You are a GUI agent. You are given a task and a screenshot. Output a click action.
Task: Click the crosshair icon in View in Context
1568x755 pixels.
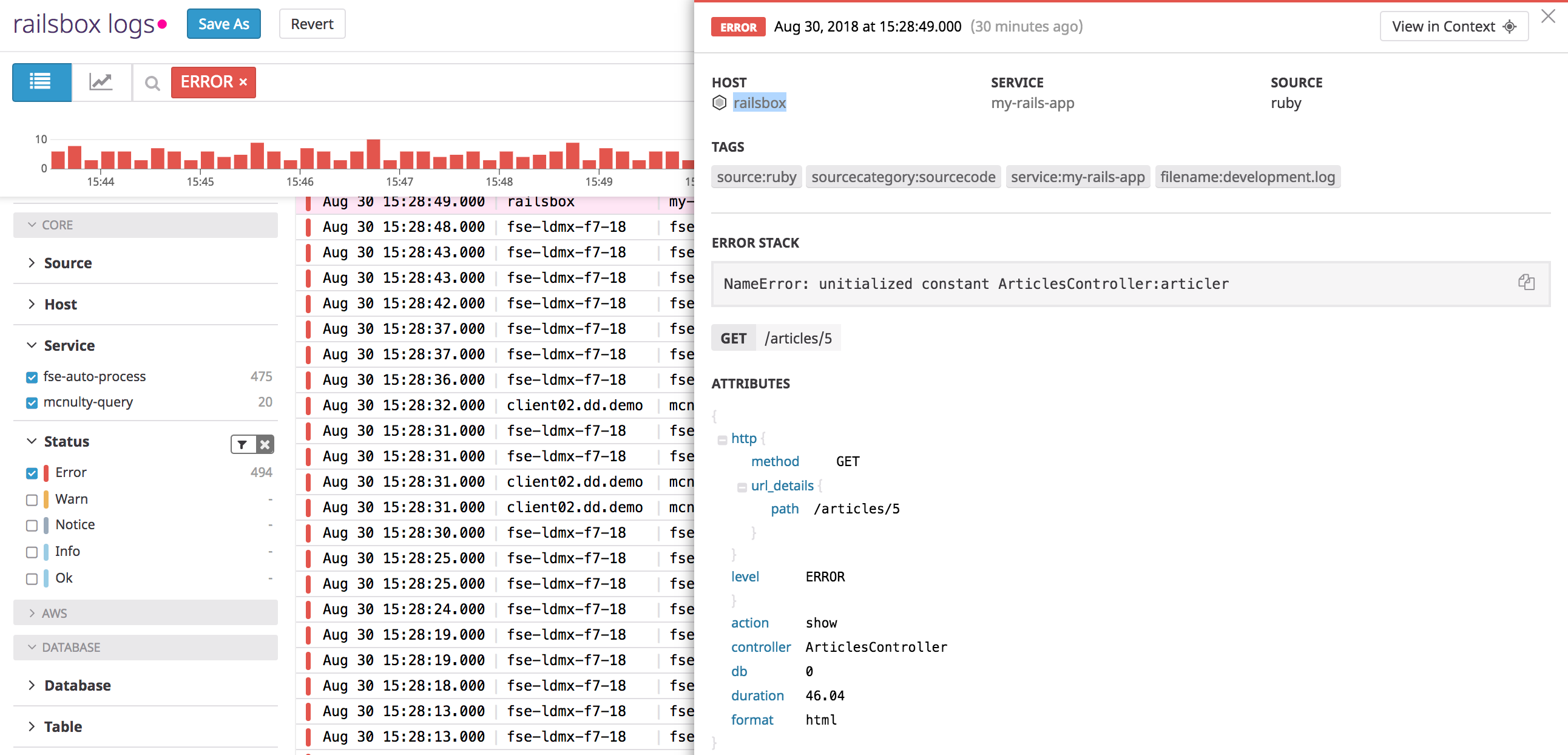pyautogui.click(x=1509, y=26)
